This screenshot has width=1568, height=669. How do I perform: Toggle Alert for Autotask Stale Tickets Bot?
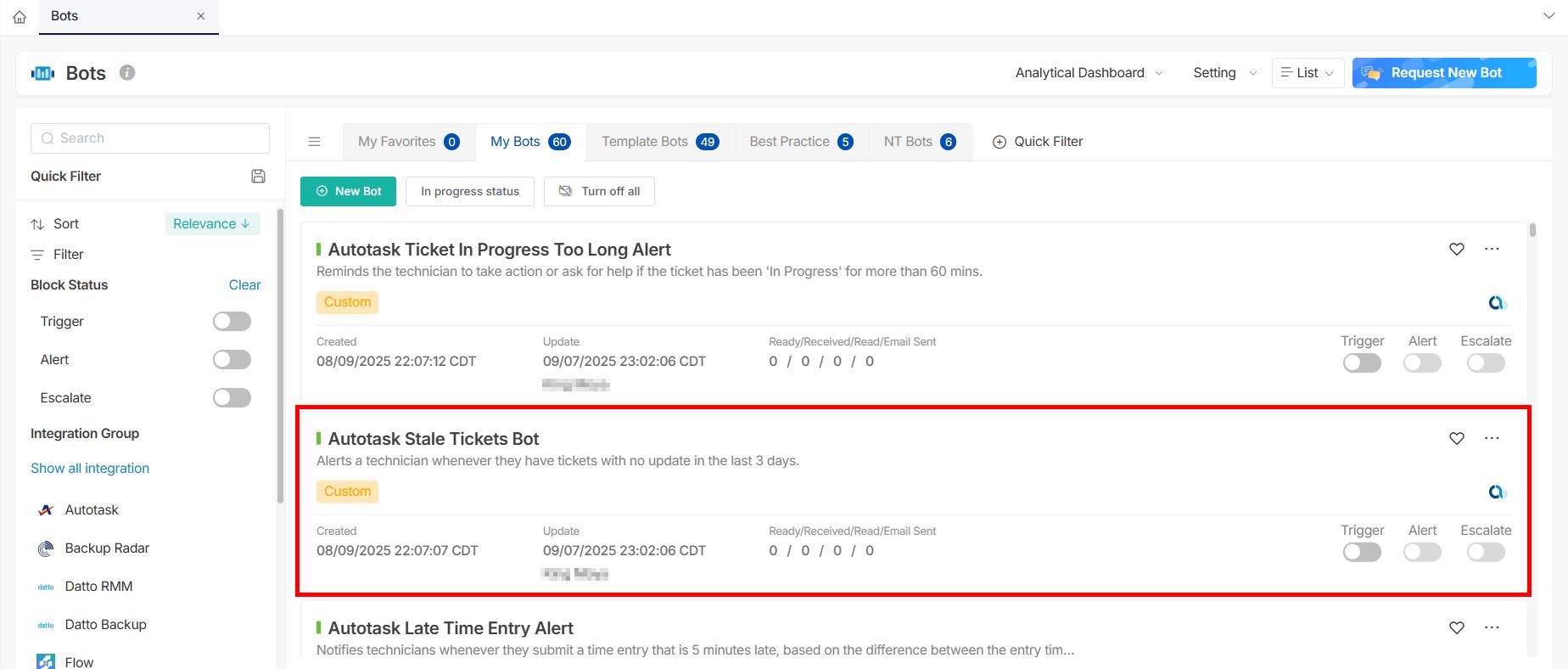1422,553
